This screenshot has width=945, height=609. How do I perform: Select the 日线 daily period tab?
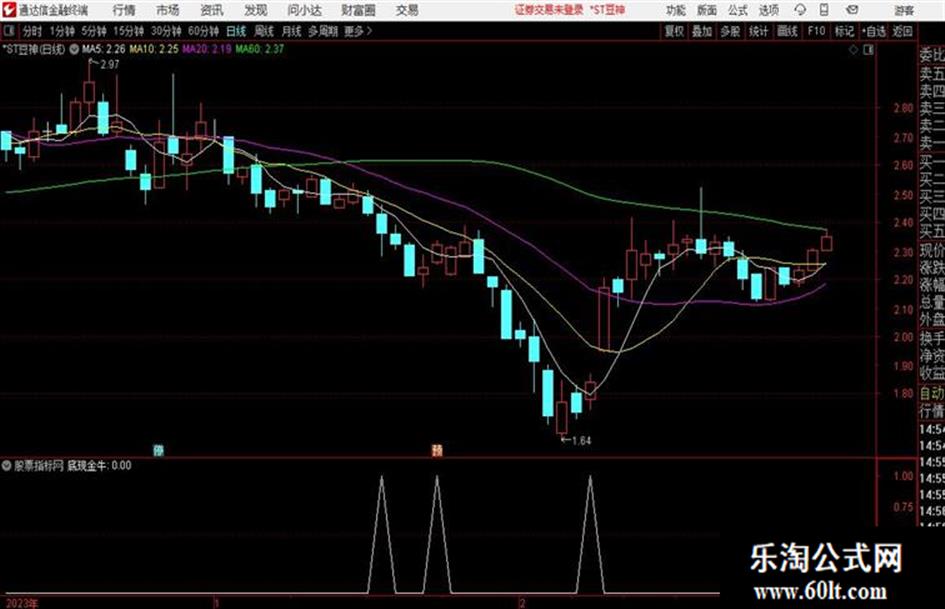click(236, 31)
